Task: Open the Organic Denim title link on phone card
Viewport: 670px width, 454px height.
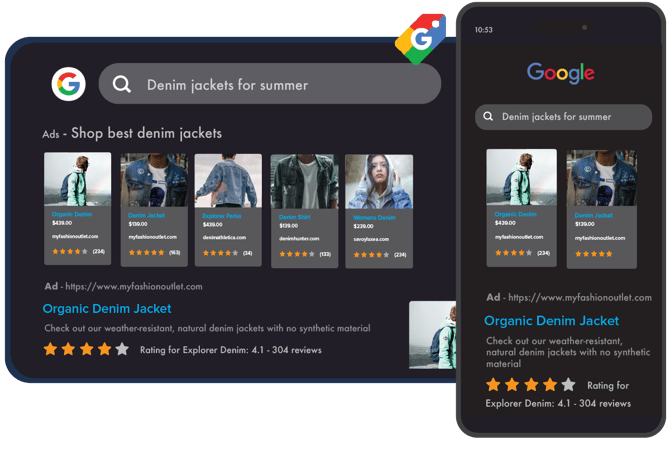Action: (515, 214)
